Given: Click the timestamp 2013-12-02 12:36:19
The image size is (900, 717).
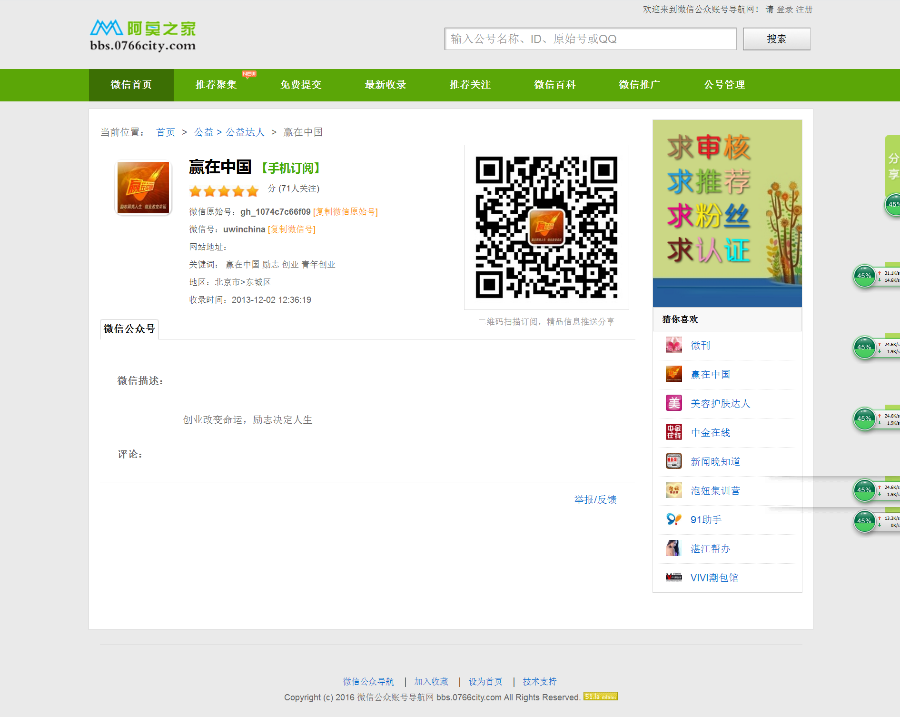Looking at the screenshot, I should 271,300.
